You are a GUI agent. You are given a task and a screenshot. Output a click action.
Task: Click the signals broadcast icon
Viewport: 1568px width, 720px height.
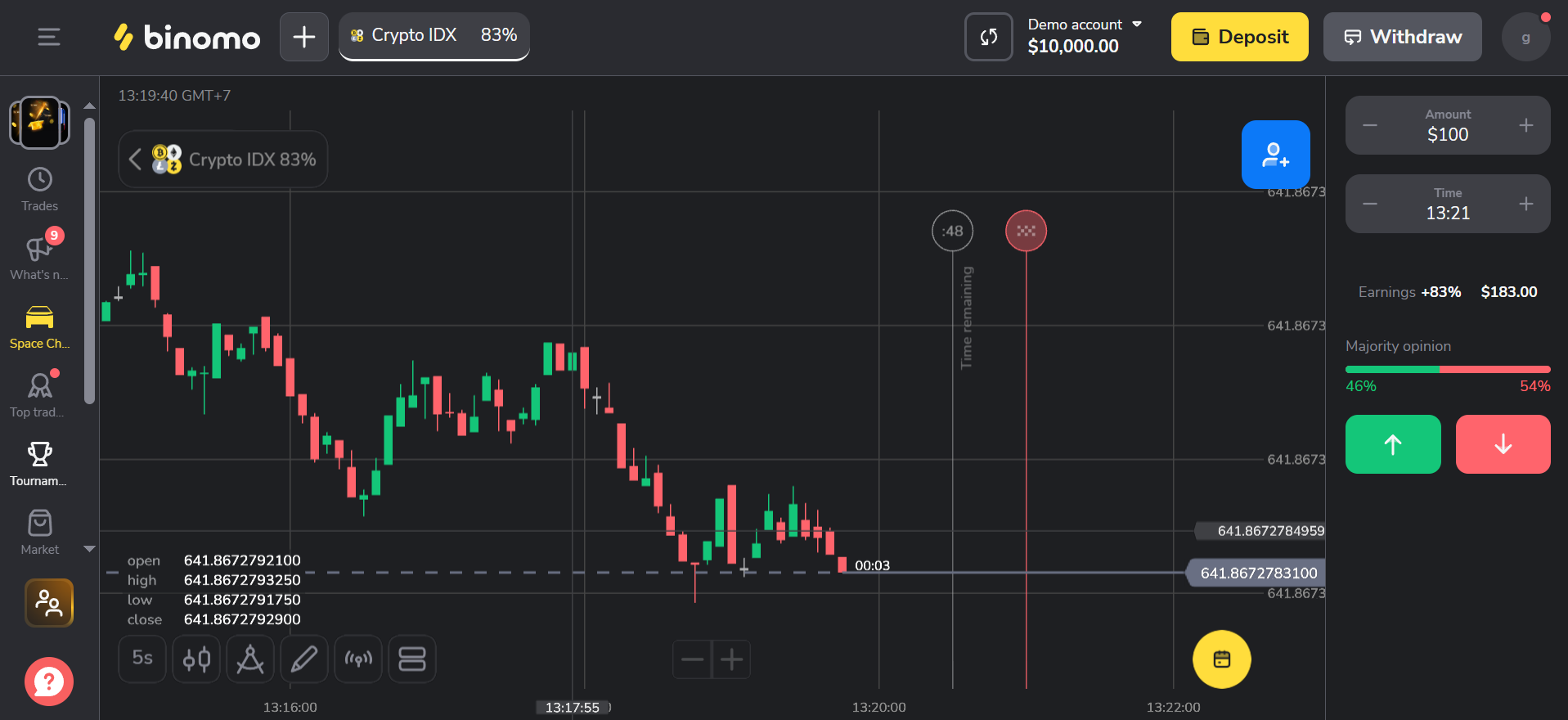click(358, 659)
